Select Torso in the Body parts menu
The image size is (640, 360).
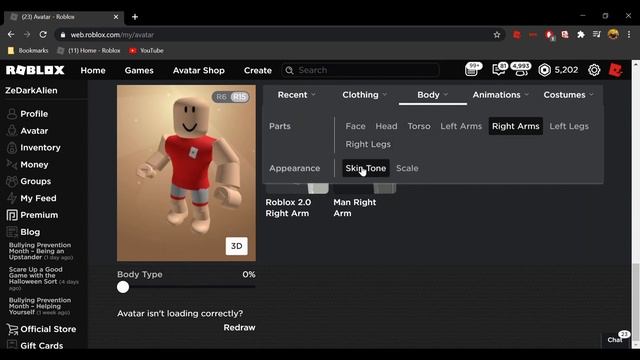419,126
